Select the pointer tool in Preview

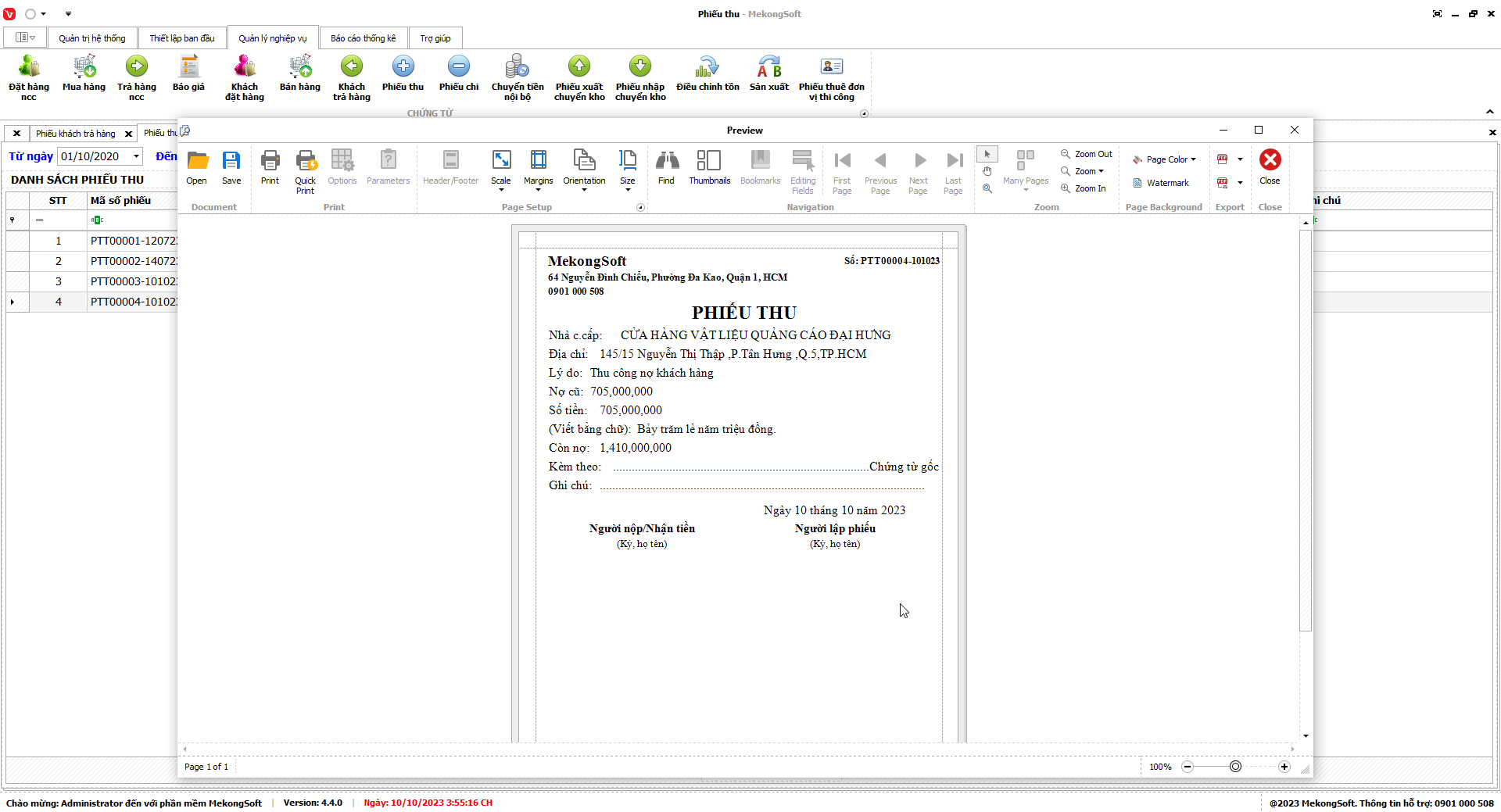point(987,154)
